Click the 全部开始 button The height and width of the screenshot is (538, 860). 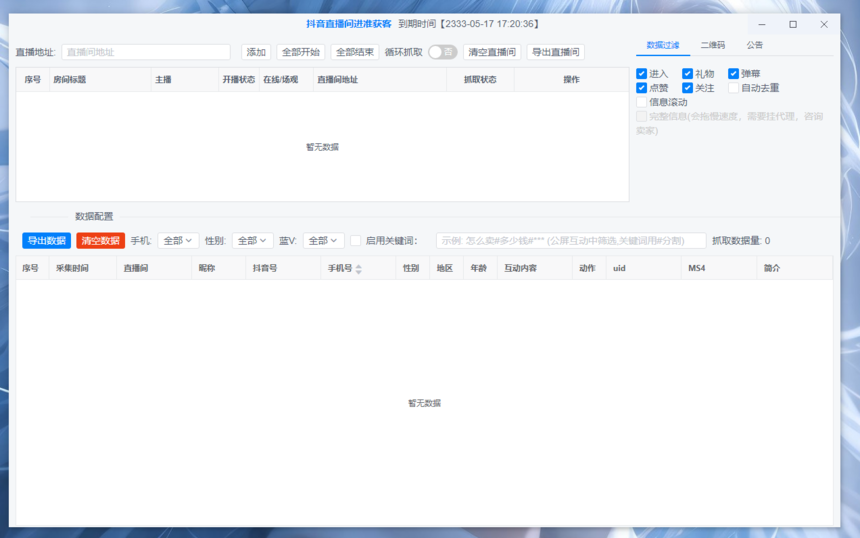301,52
